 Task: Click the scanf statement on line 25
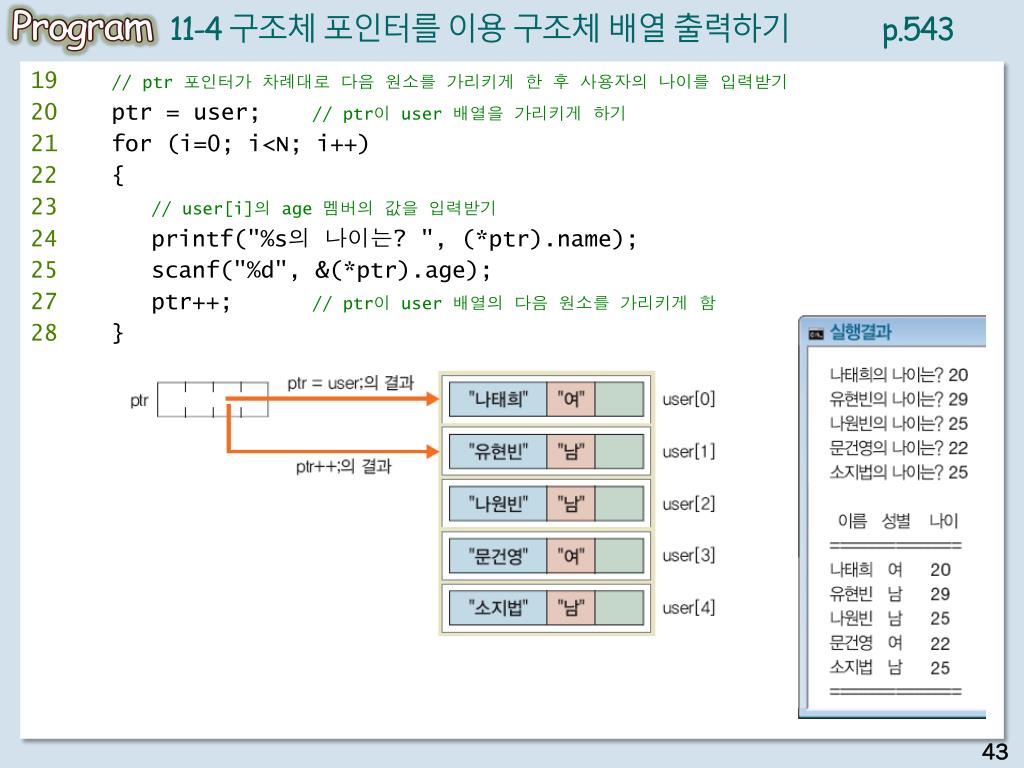click(x=321, y=270)
